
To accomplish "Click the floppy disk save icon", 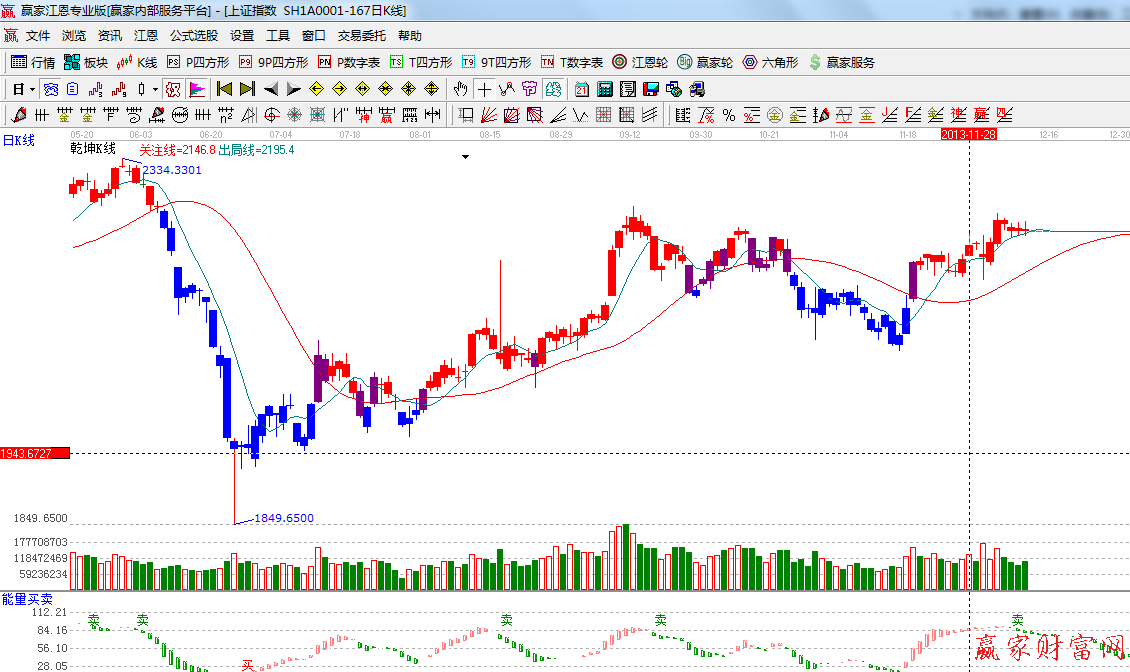I will 651,89.
